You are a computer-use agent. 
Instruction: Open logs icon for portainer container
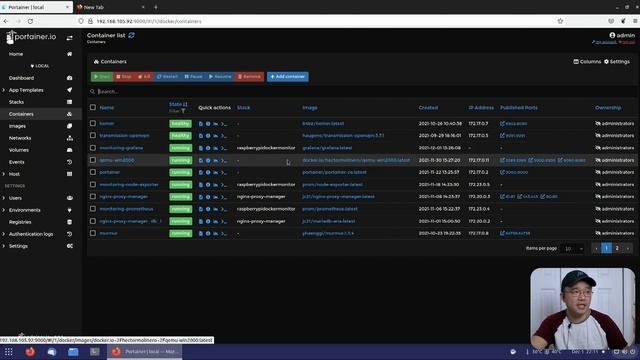(x=200, y=172)
